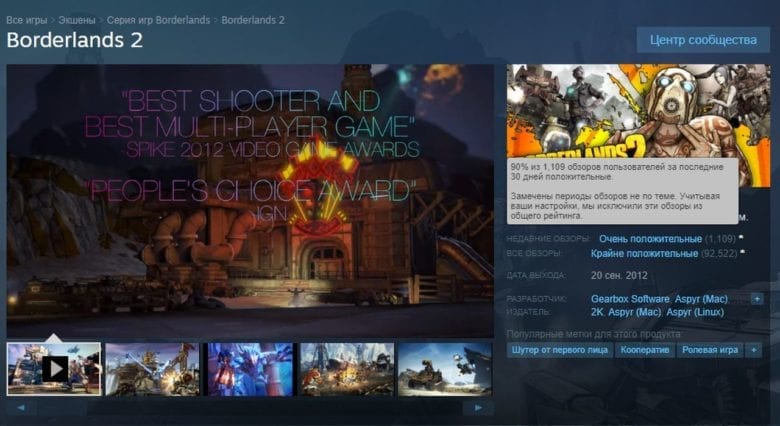Open Aspyr (Mac) developer link

(x=700, y=299)
